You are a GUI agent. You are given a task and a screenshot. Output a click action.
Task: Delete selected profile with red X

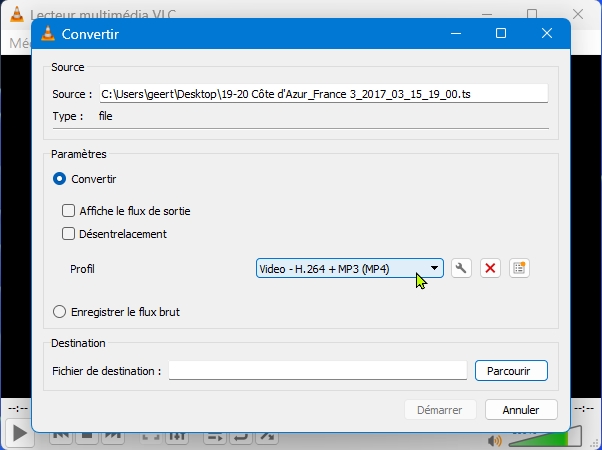tap(490, 268)
